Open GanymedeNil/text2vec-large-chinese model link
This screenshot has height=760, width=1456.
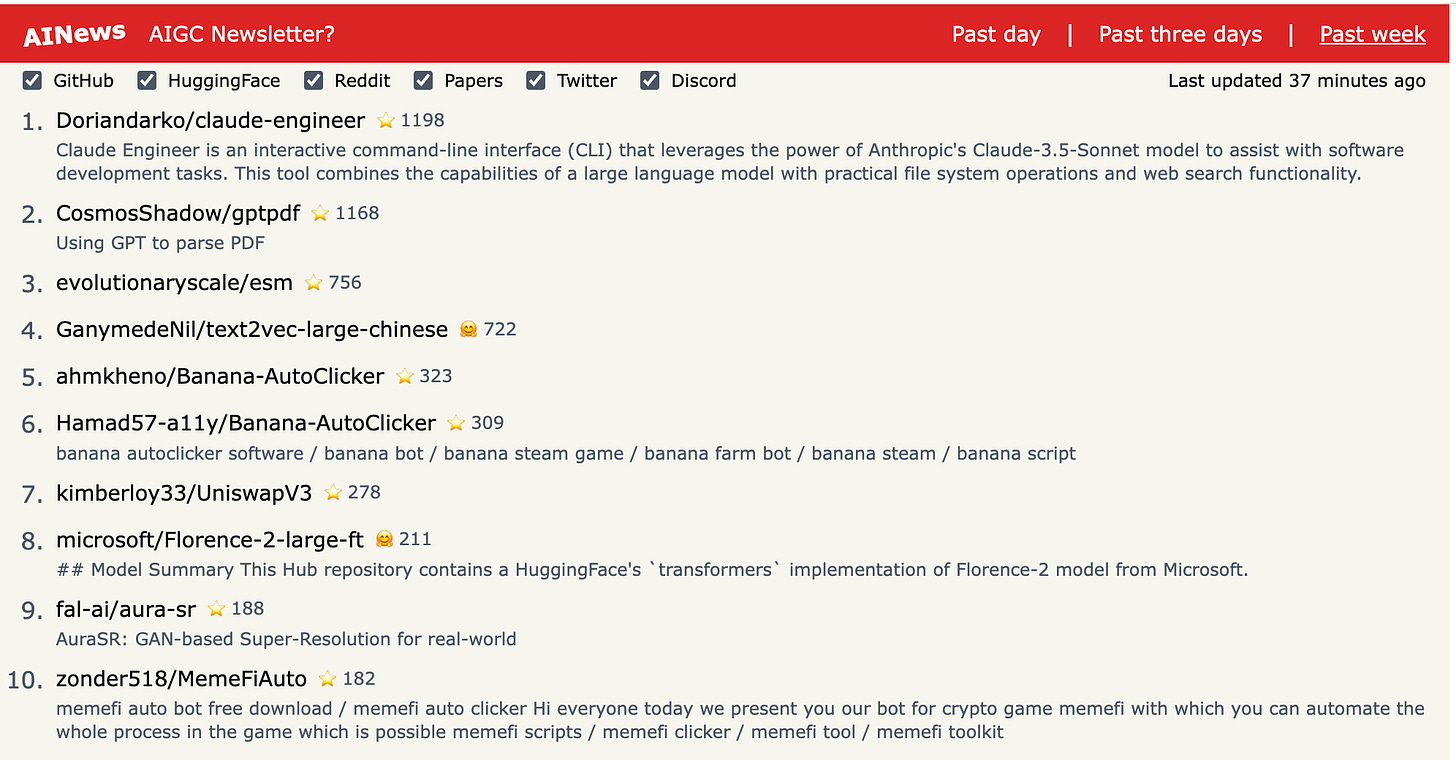tap(252, 329)
